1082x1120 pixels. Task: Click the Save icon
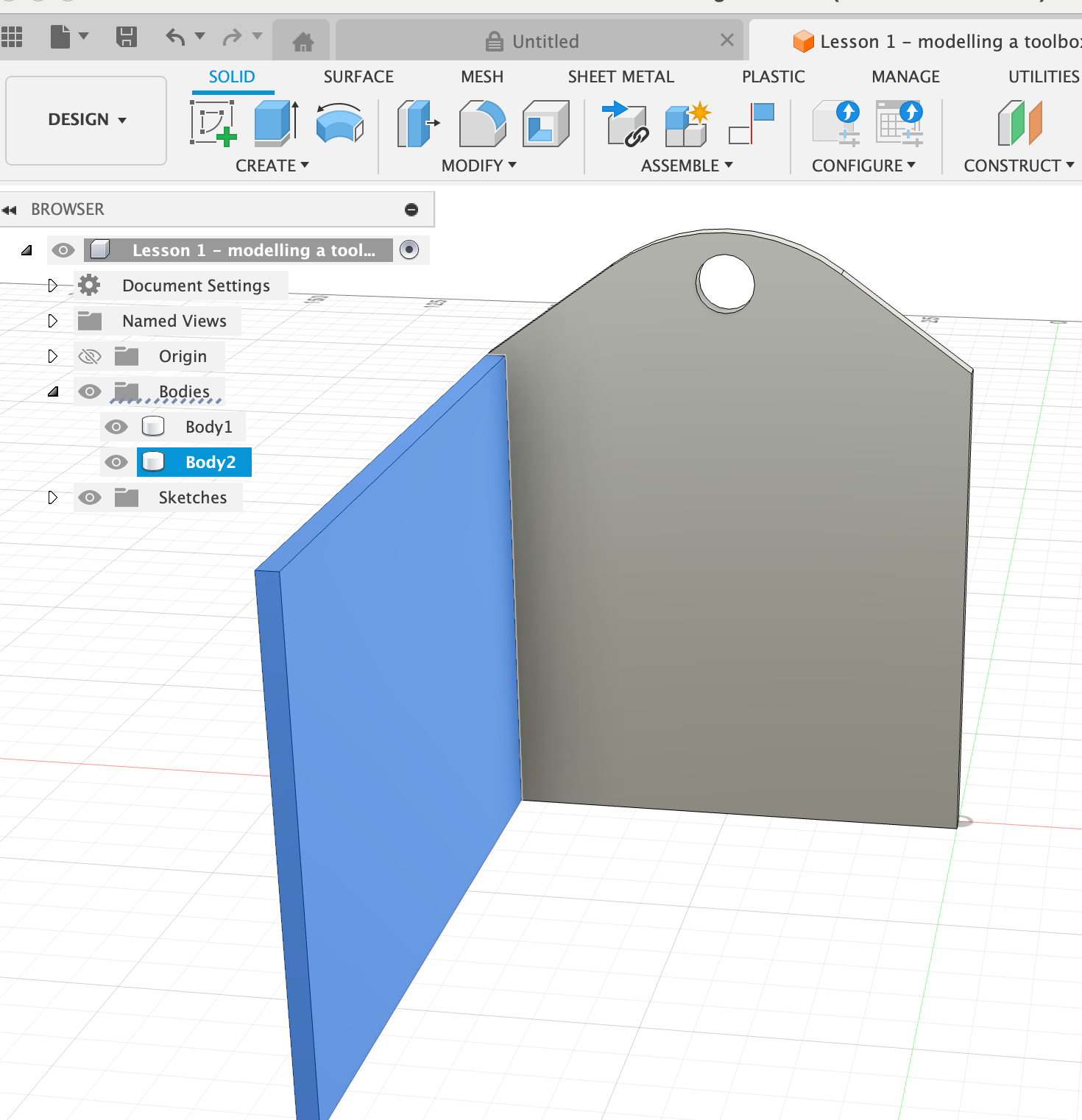[127, 37]
